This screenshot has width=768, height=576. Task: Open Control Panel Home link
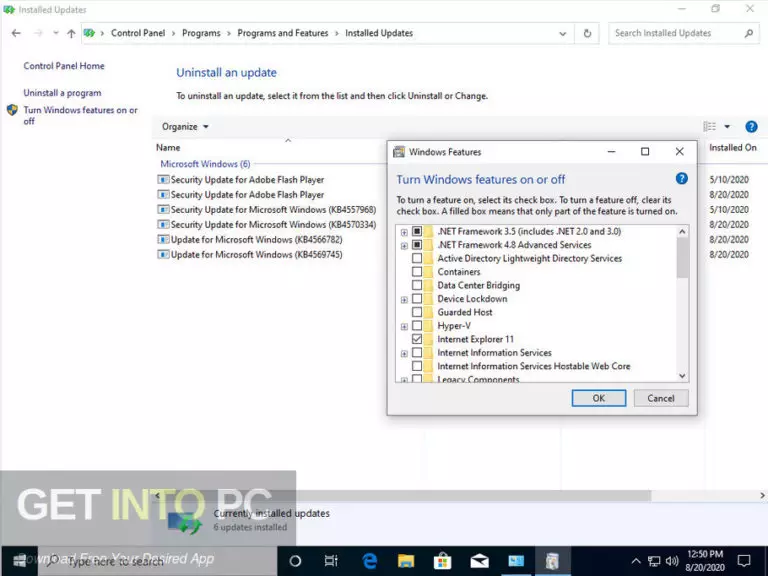click(x=64, y=66)
